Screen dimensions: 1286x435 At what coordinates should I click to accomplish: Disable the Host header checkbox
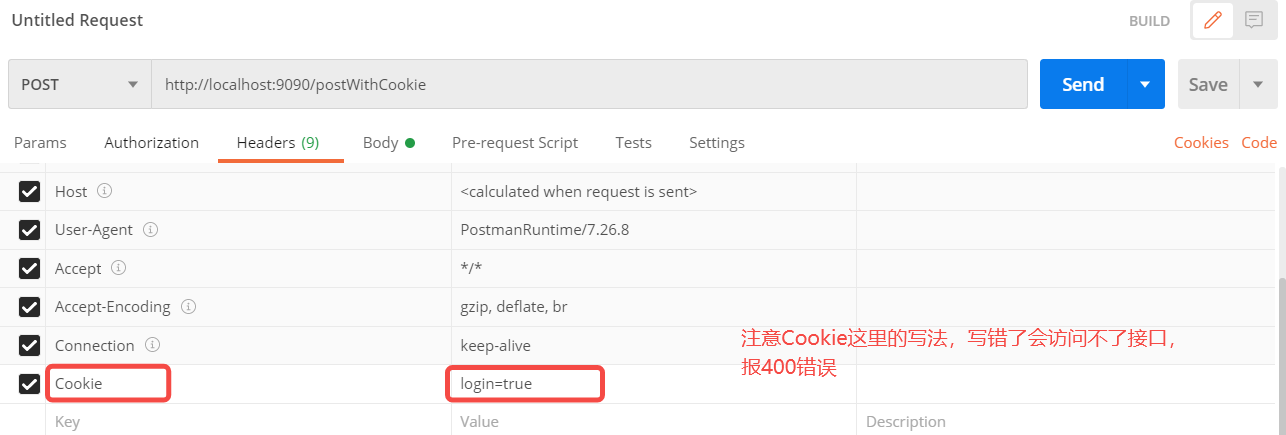pyautogui.click(x=30, y=191)
